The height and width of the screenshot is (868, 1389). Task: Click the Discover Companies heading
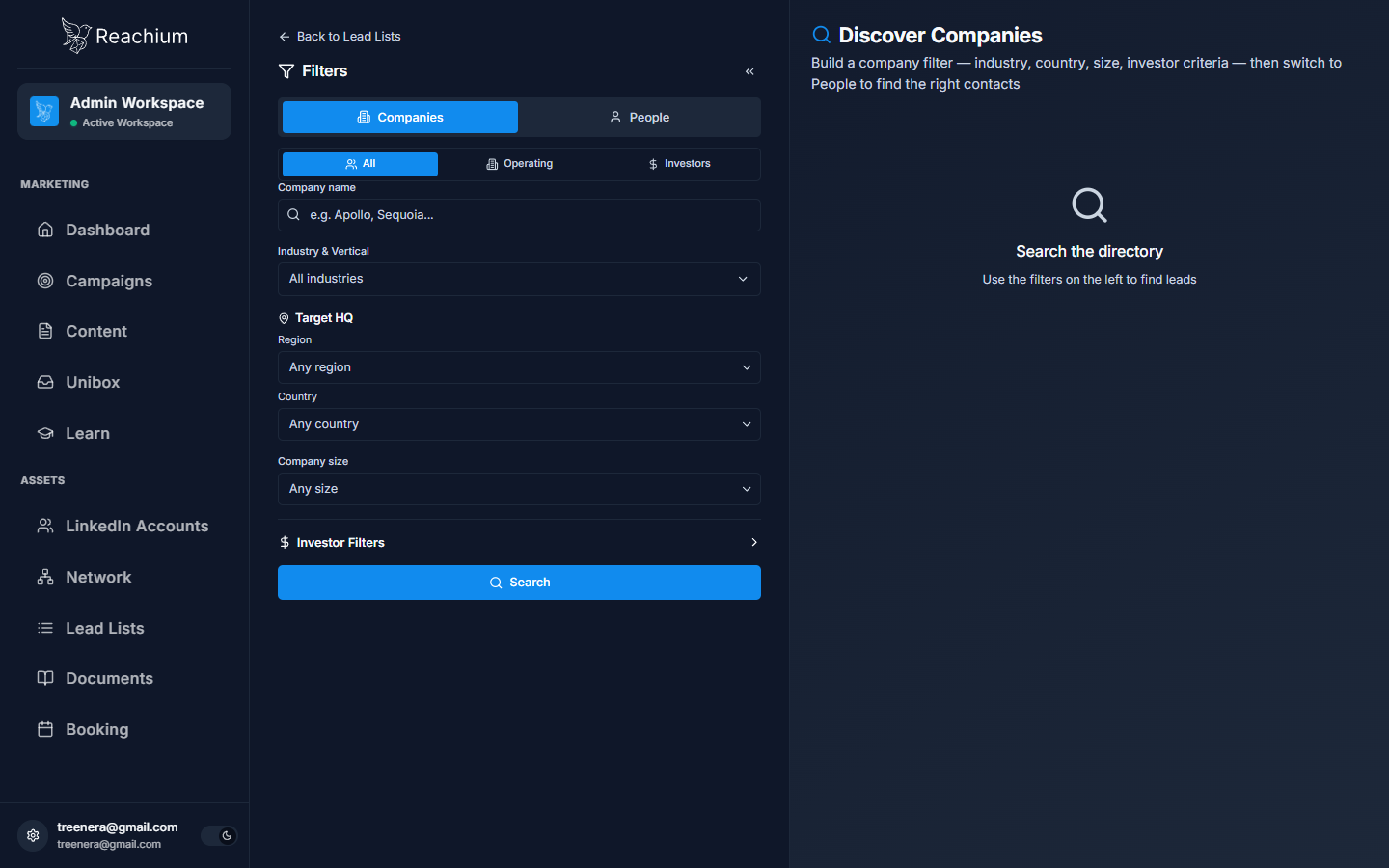940,35
